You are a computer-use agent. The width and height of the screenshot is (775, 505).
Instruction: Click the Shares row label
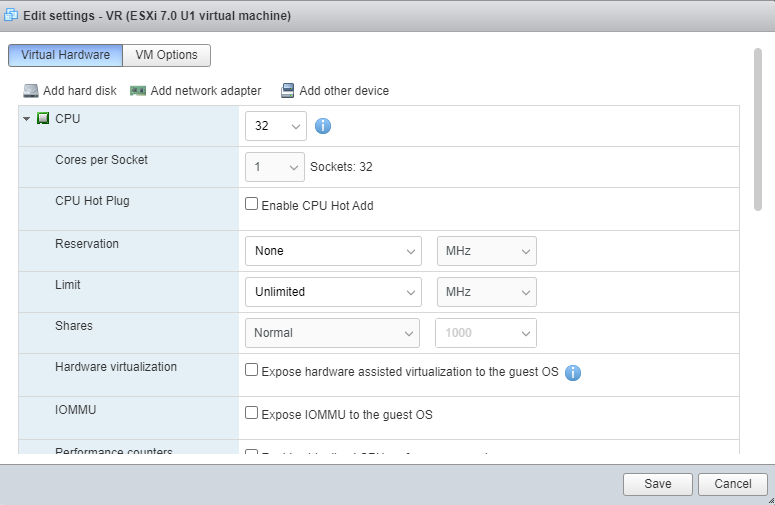click(74, 326)
